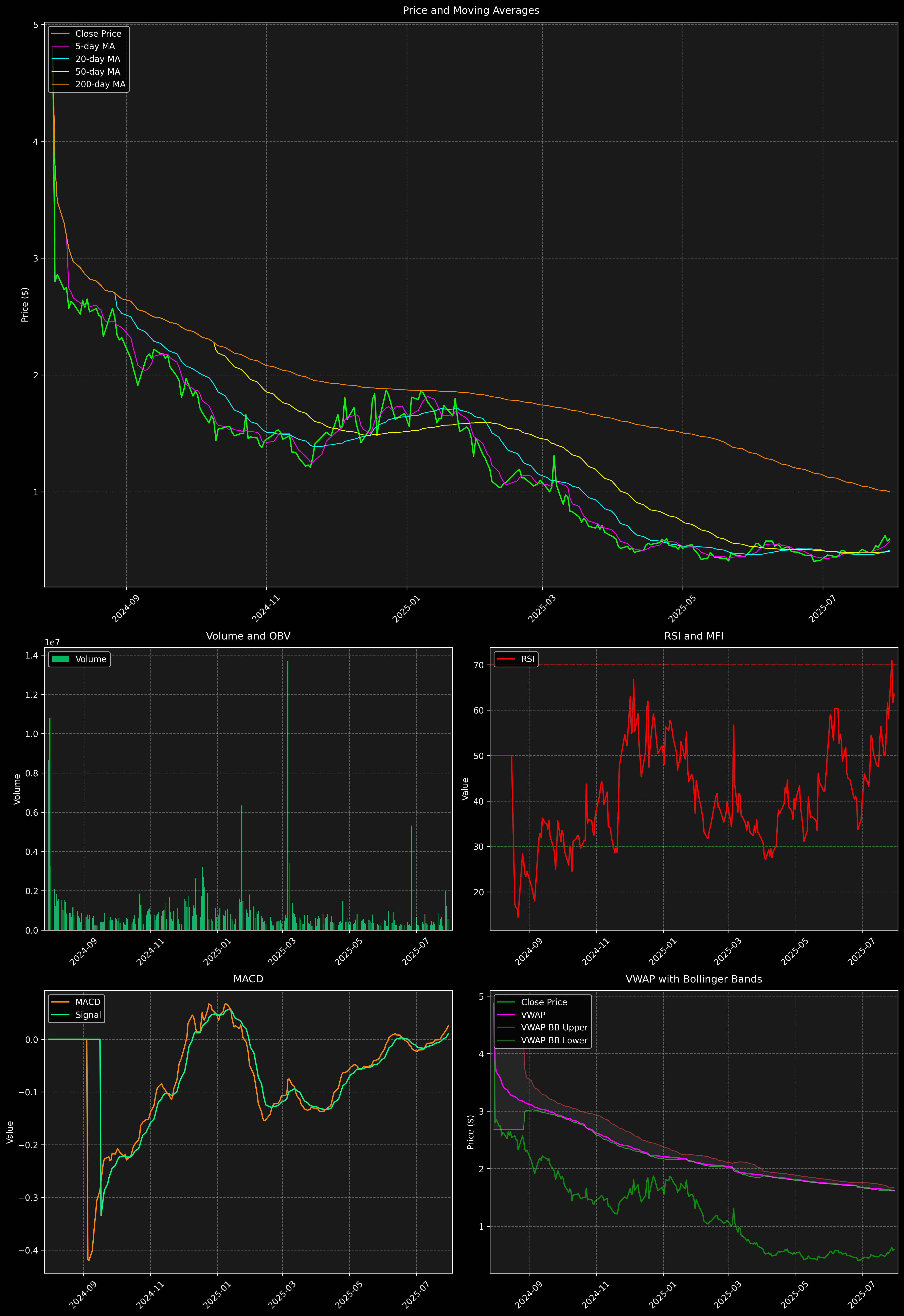Click the '1e7' scale multiplier above Volume chart

(x=52, y=643)
